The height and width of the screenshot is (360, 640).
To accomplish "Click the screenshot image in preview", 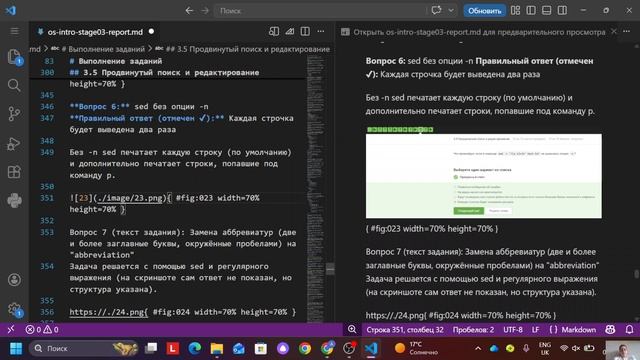I will [x=484, y=172].
